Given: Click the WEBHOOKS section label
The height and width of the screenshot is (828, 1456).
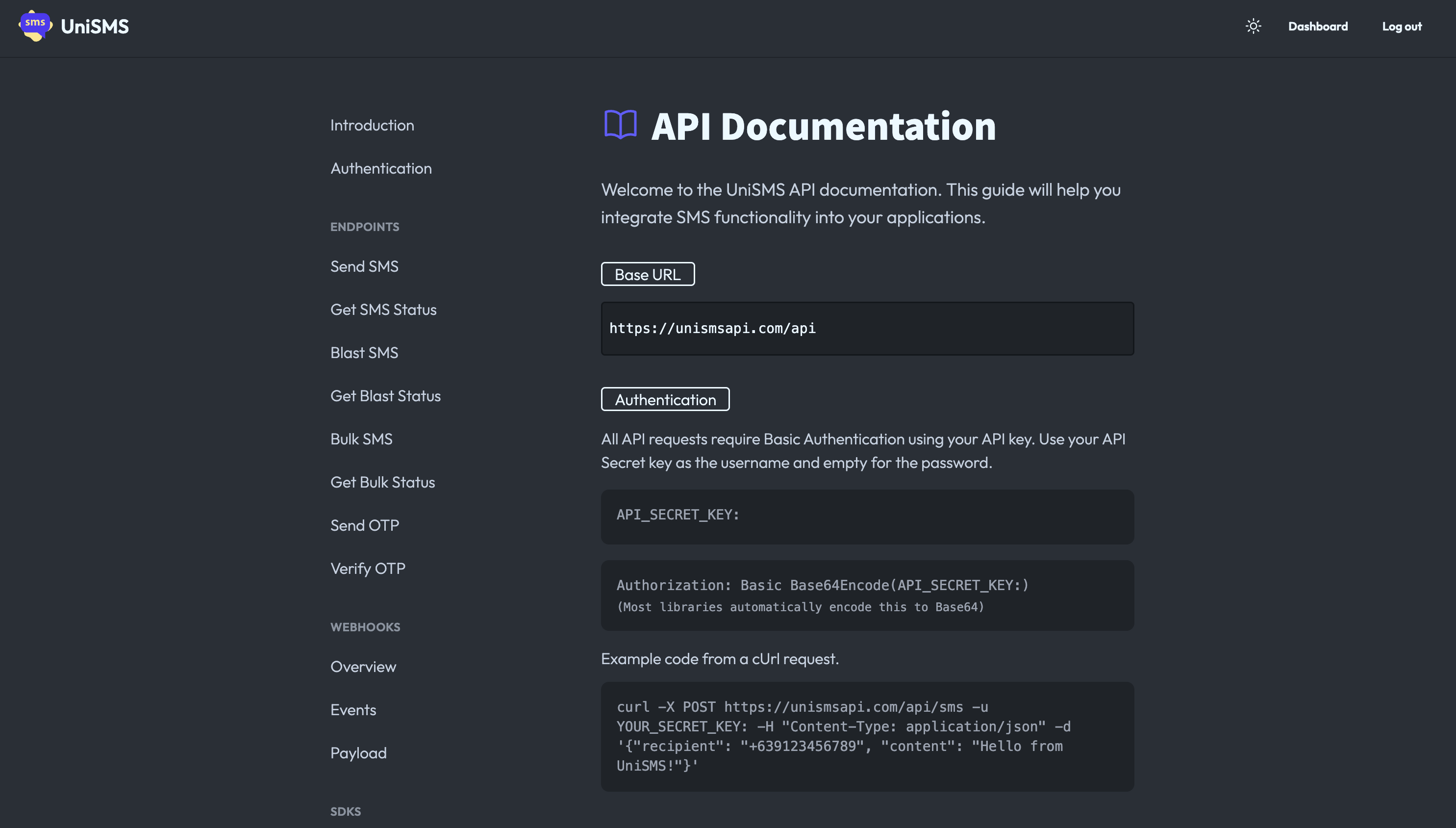Looking at the screenshot, I should pyautogui.click(x=365, y=627).
